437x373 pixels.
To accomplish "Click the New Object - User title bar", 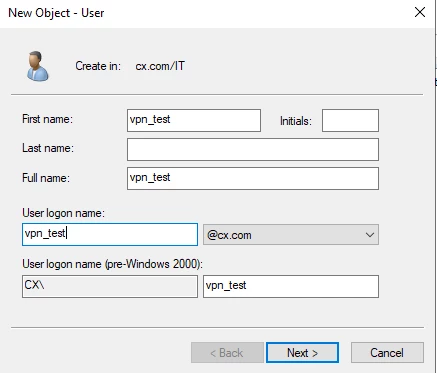I will click(x=56, y=13).
